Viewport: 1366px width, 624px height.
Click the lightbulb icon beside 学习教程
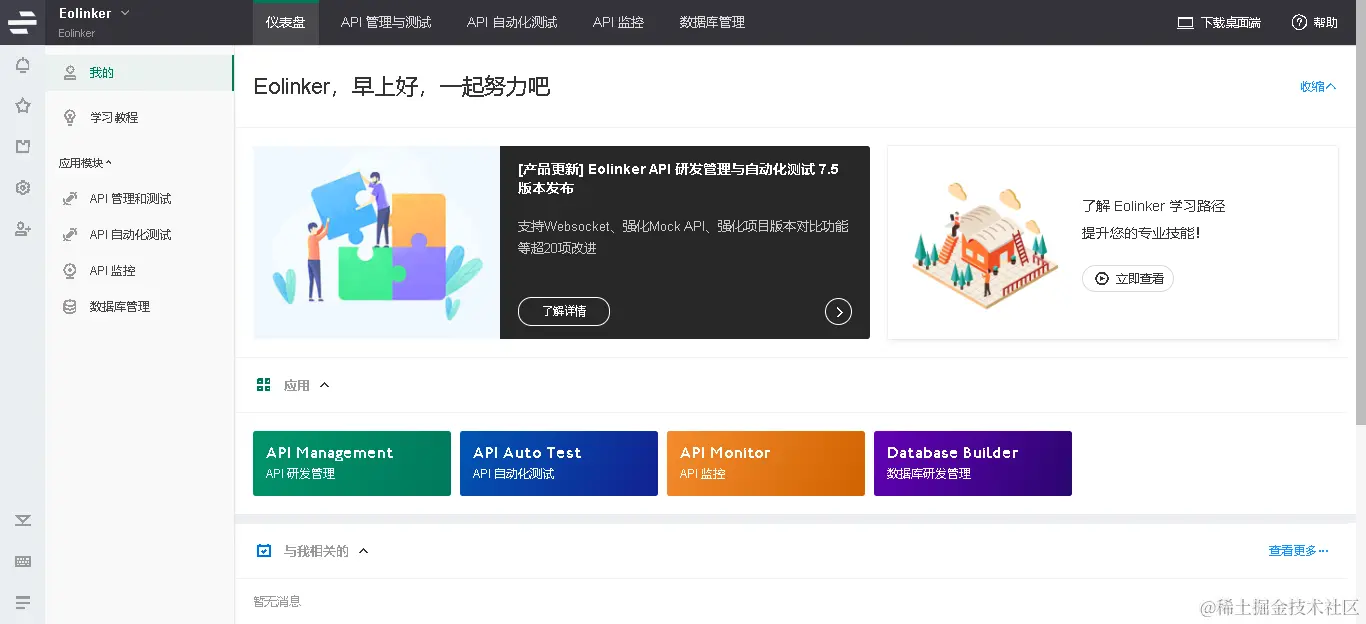70,117
